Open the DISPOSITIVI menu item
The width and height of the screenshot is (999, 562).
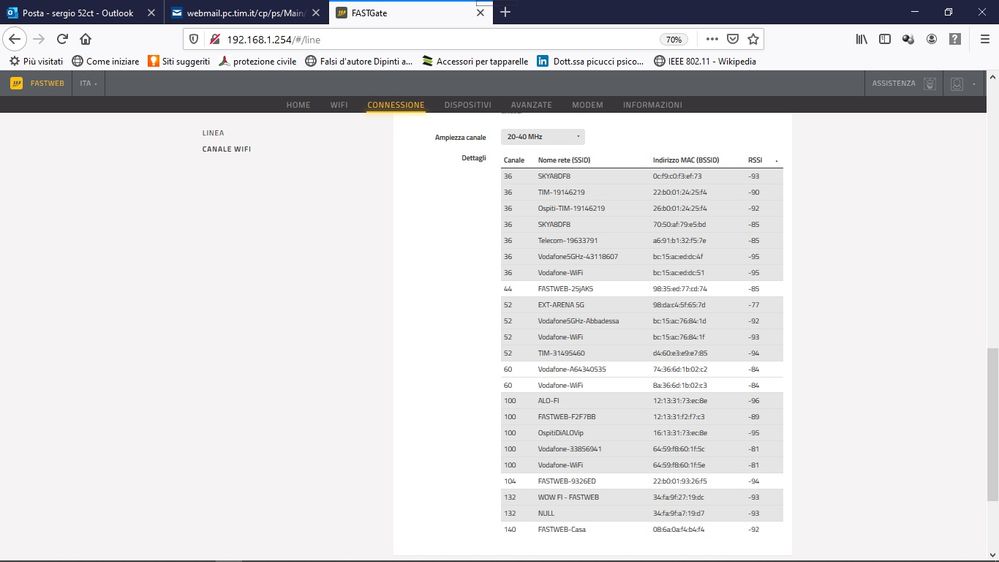pyautogui.click(x=468, y=104)
